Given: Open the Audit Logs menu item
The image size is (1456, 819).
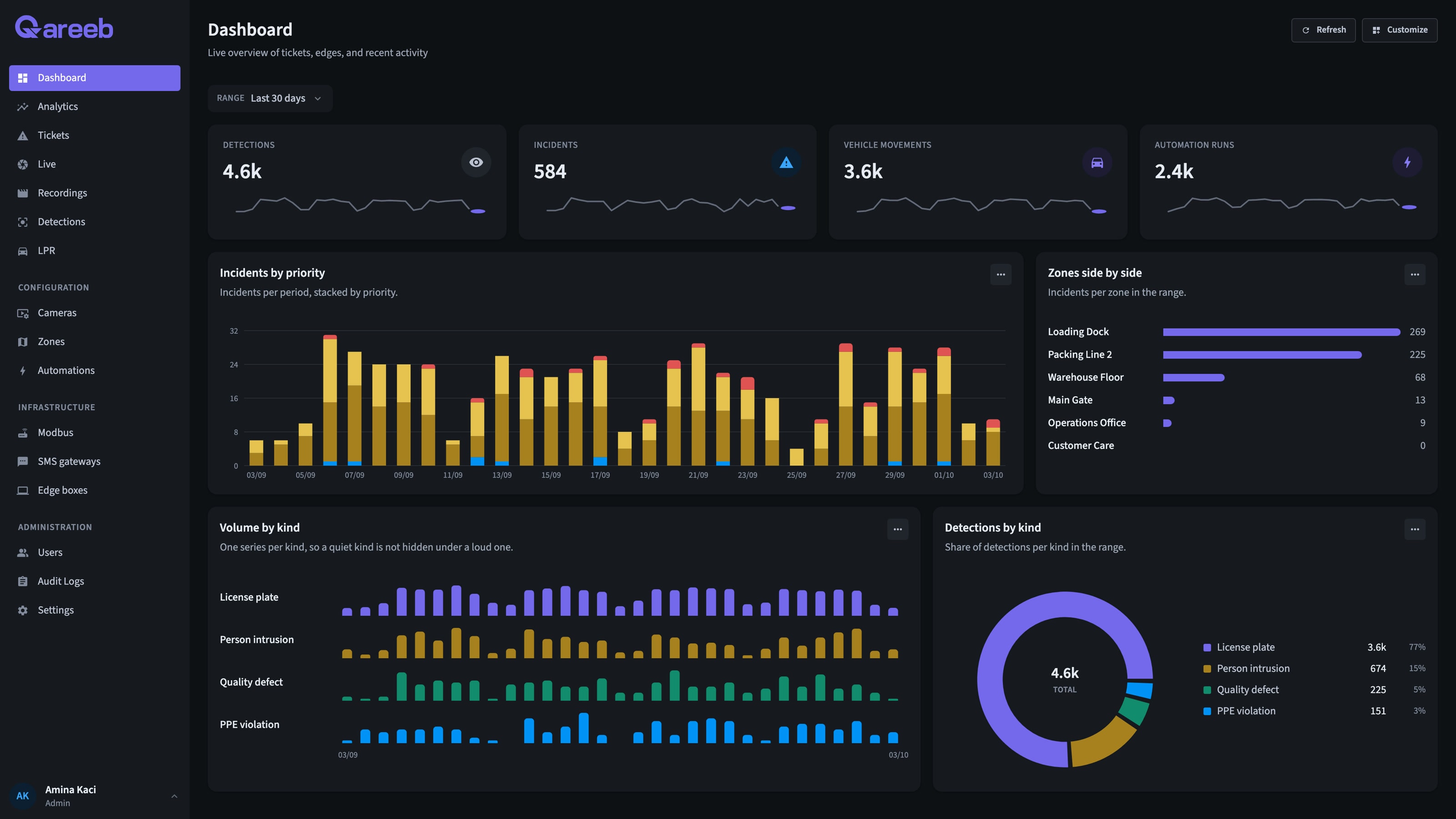Looking at the screenshot, I should point(94,581).
